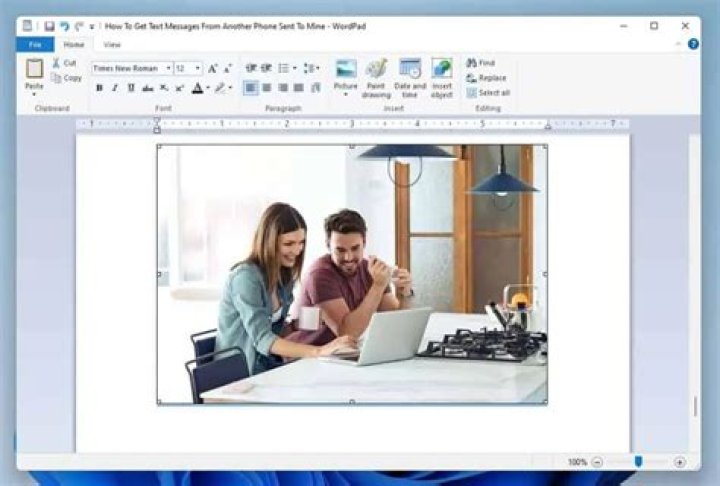The height and width of the screenshot is (486, 720).
Task: Toggle Underline formatting
Action: (131, 88)
